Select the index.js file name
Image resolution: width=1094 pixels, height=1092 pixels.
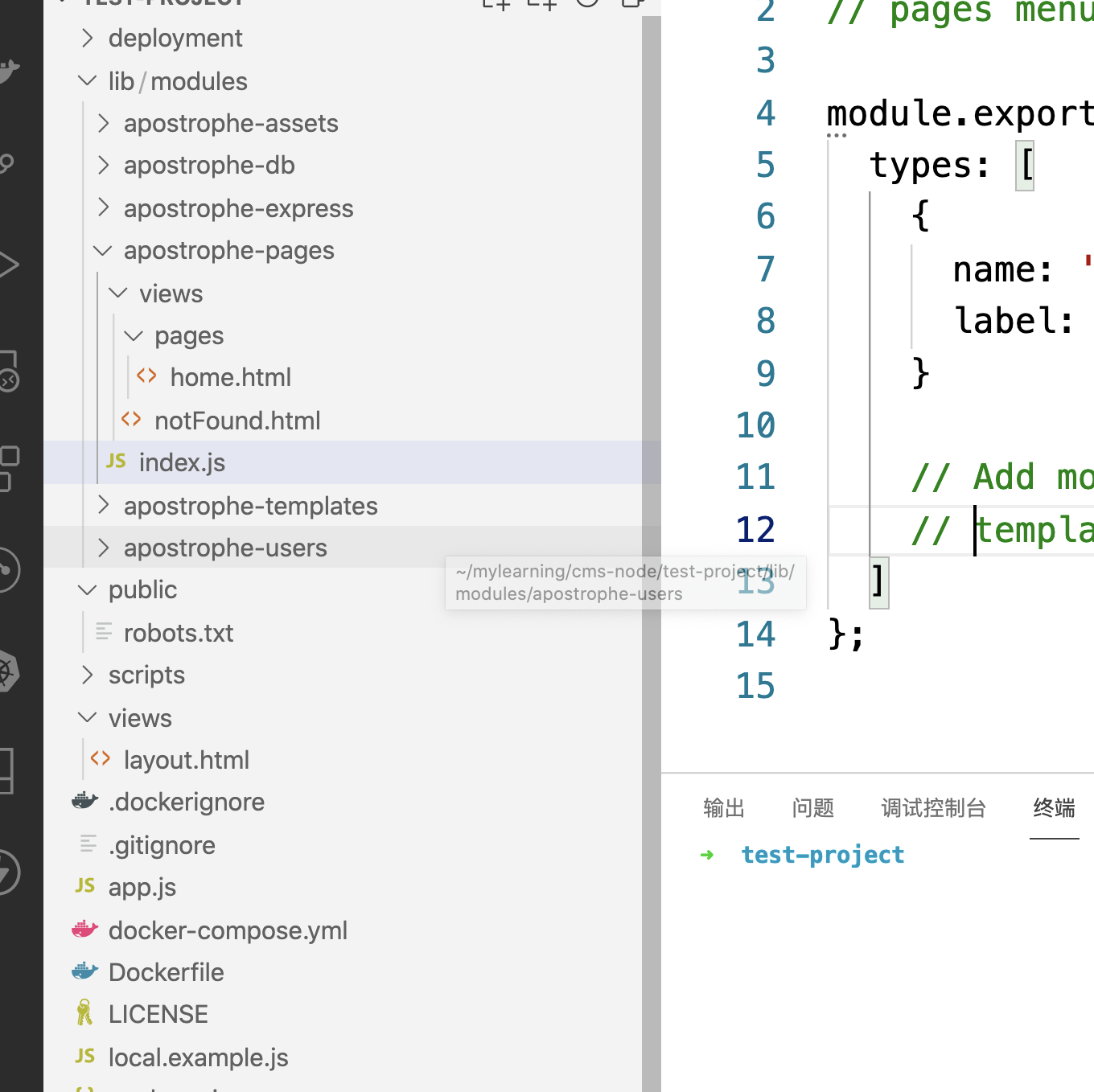pos(182,462)
